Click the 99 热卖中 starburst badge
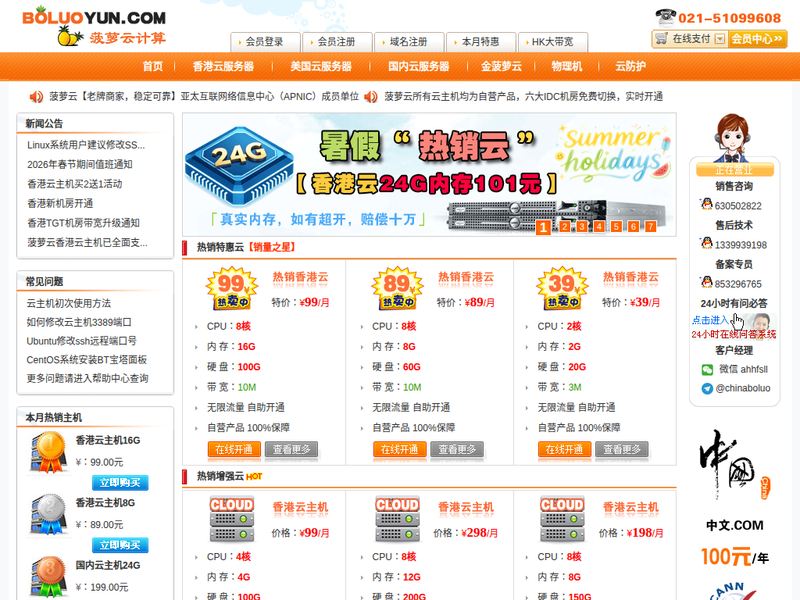800x600 pixels. click(232, 288)
